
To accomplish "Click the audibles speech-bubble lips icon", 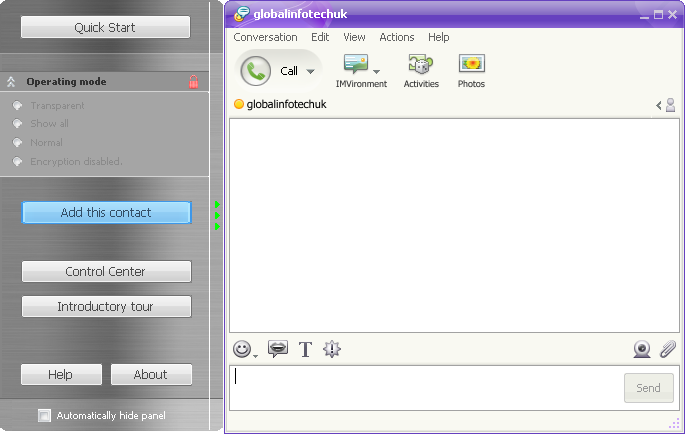I will (278, 349).
